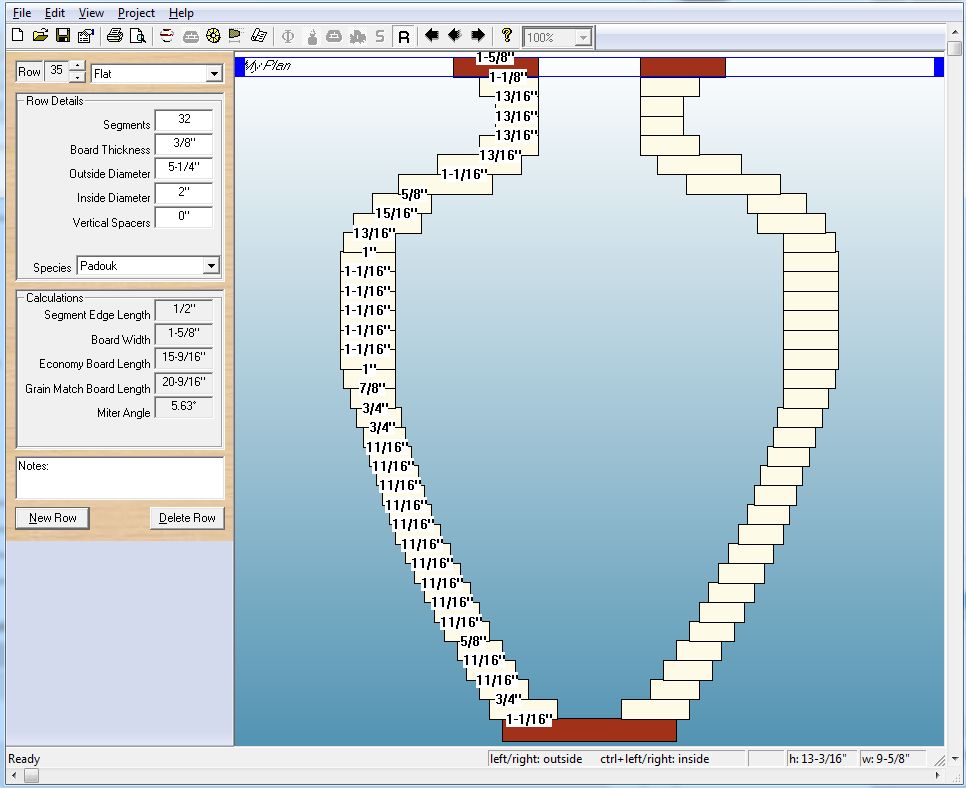
Task: Click the New file icon
Action: pos(17,36)
